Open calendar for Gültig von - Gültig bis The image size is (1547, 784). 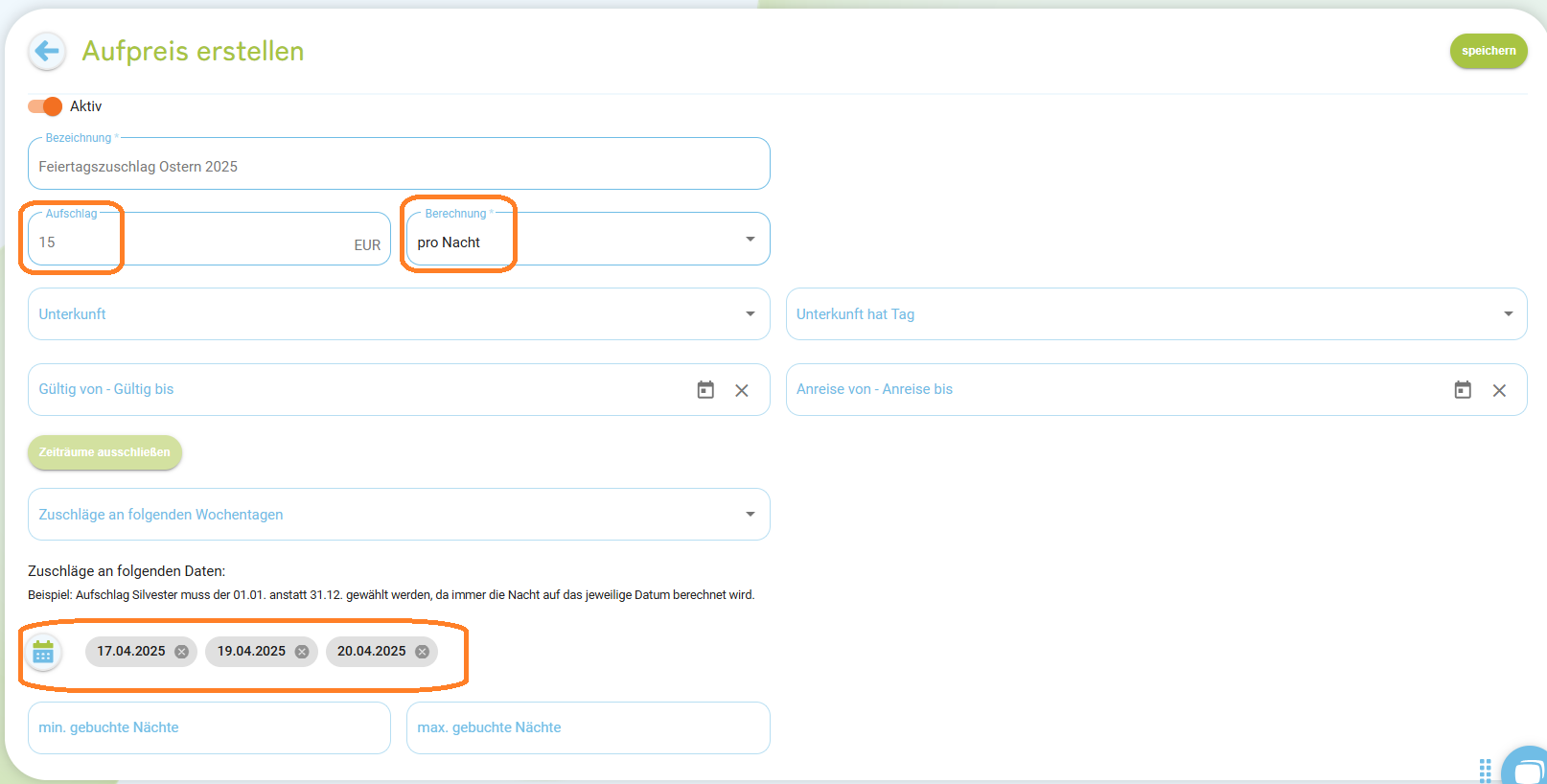tap(705, 390)
